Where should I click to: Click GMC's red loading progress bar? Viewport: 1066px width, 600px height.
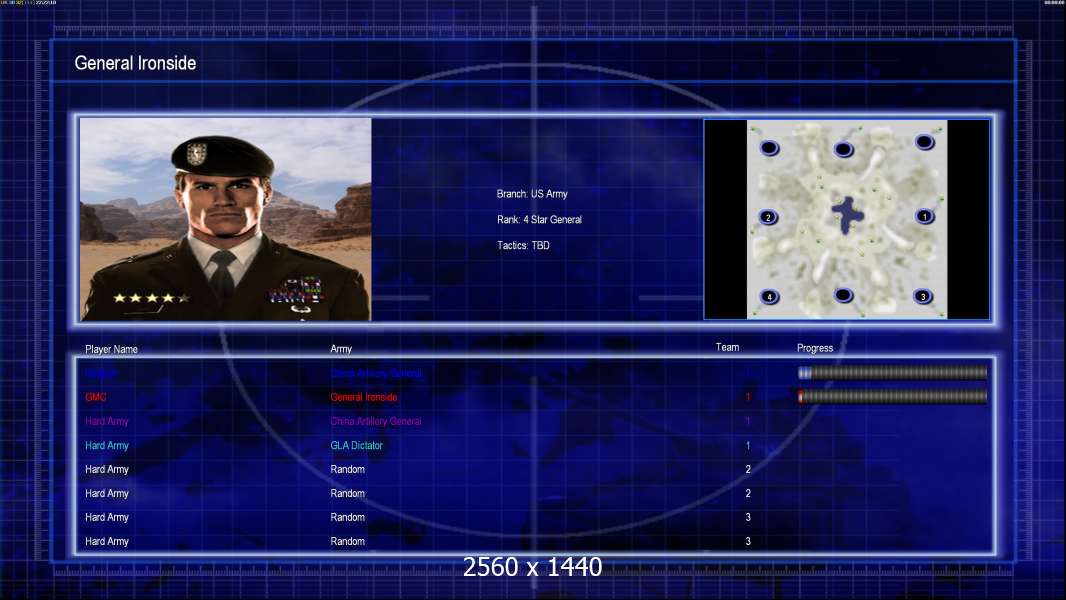tap(892, 396)
